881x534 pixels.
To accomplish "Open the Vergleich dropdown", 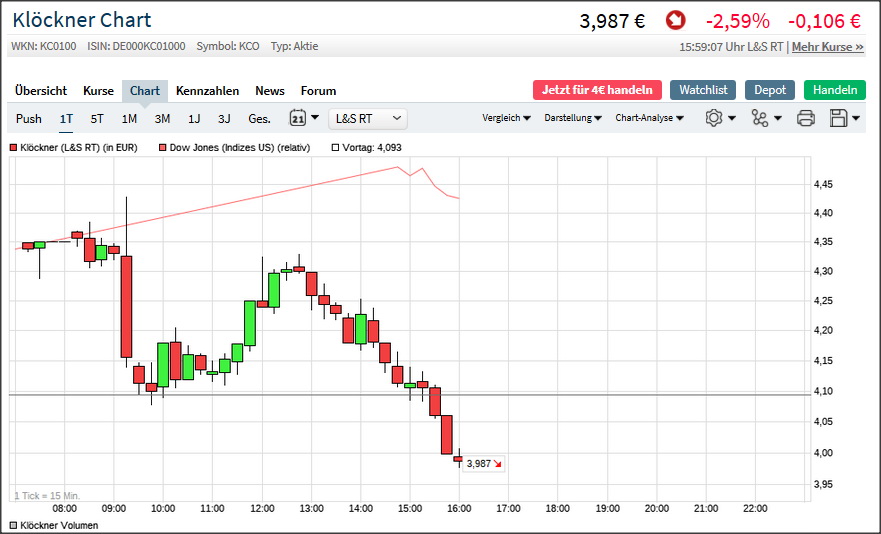I will 506,118.
